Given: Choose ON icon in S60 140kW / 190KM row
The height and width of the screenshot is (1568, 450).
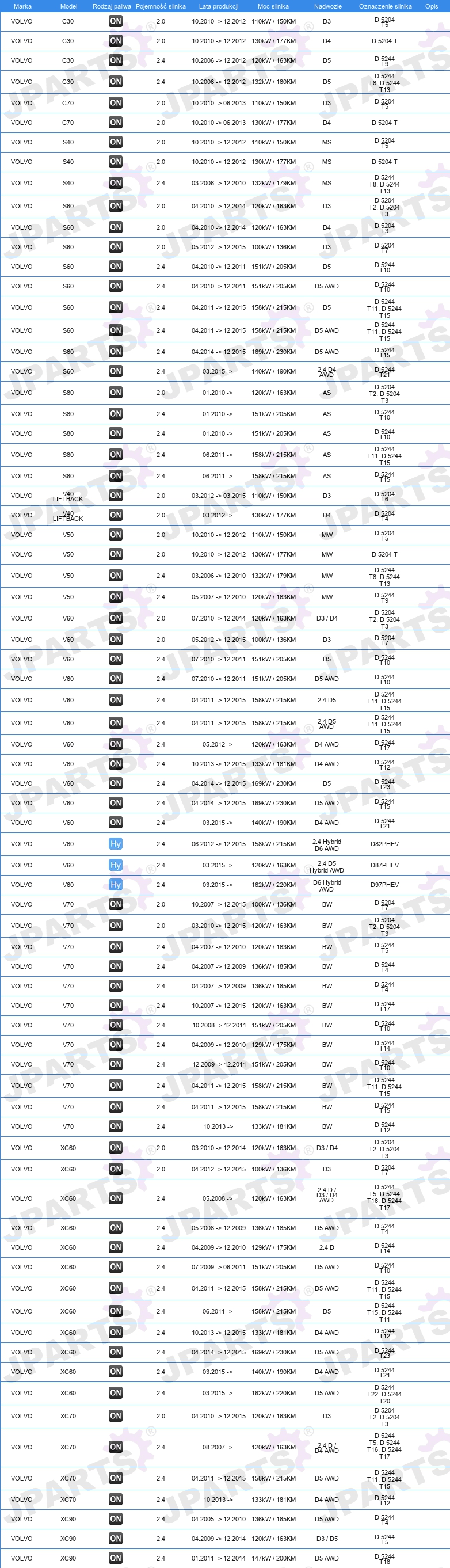Looking at the screenshot, I should coord(116,371).
